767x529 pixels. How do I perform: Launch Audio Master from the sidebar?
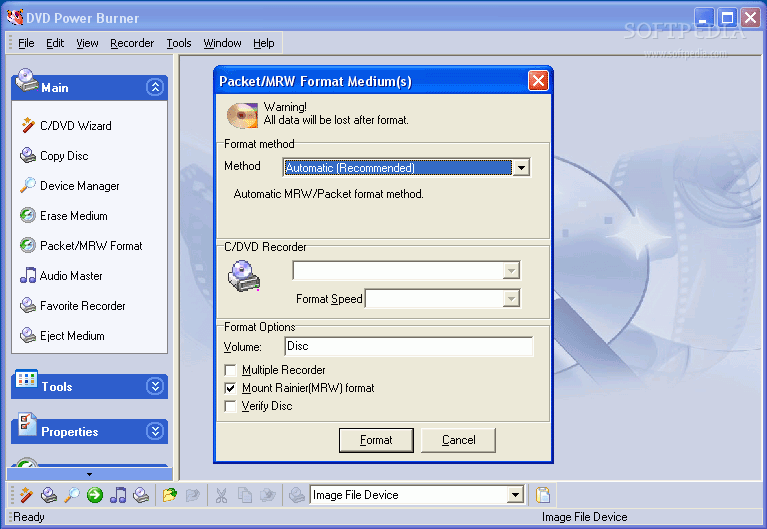[x=61, y=276]
